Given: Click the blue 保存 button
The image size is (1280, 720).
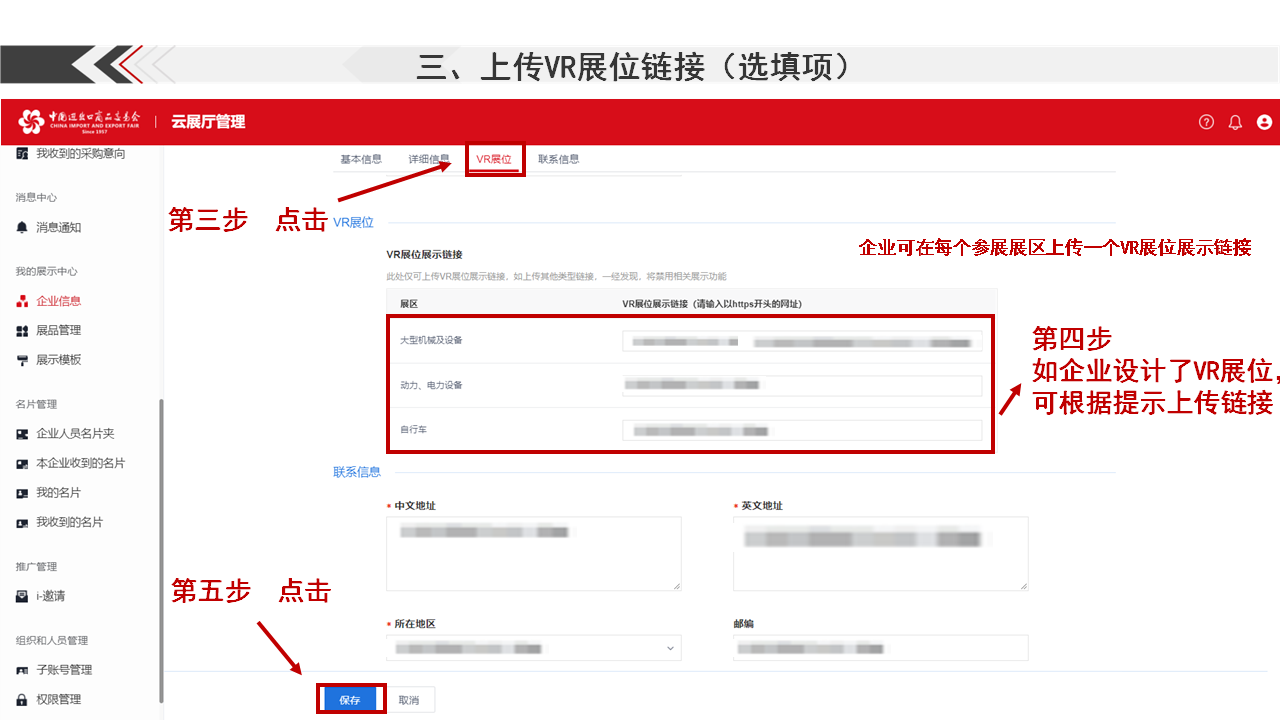Looking at the screenshot, I should tap(351, 698).
